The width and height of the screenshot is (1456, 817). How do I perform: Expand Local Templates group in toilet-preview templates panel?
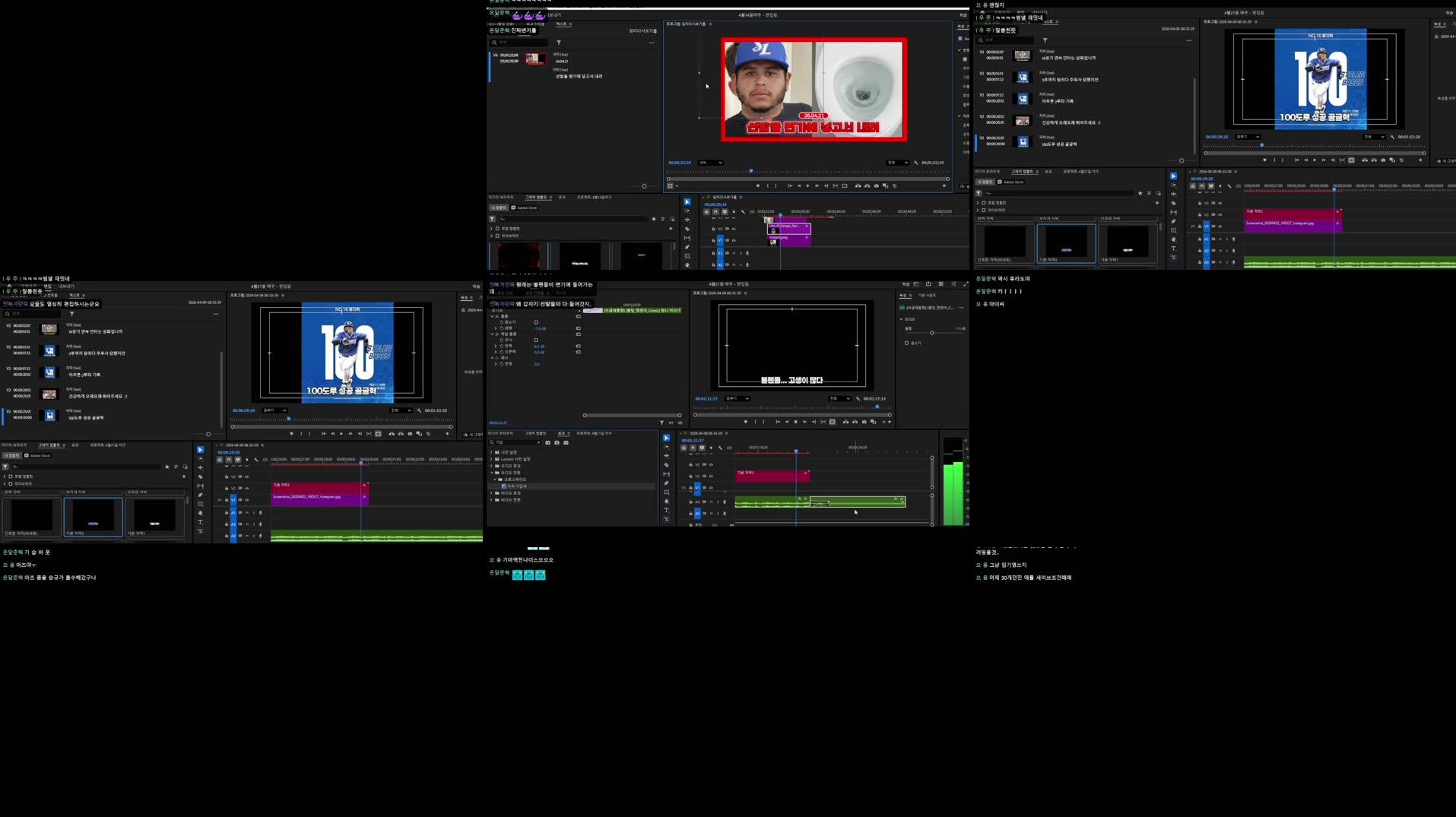click(x=491, y=228)
